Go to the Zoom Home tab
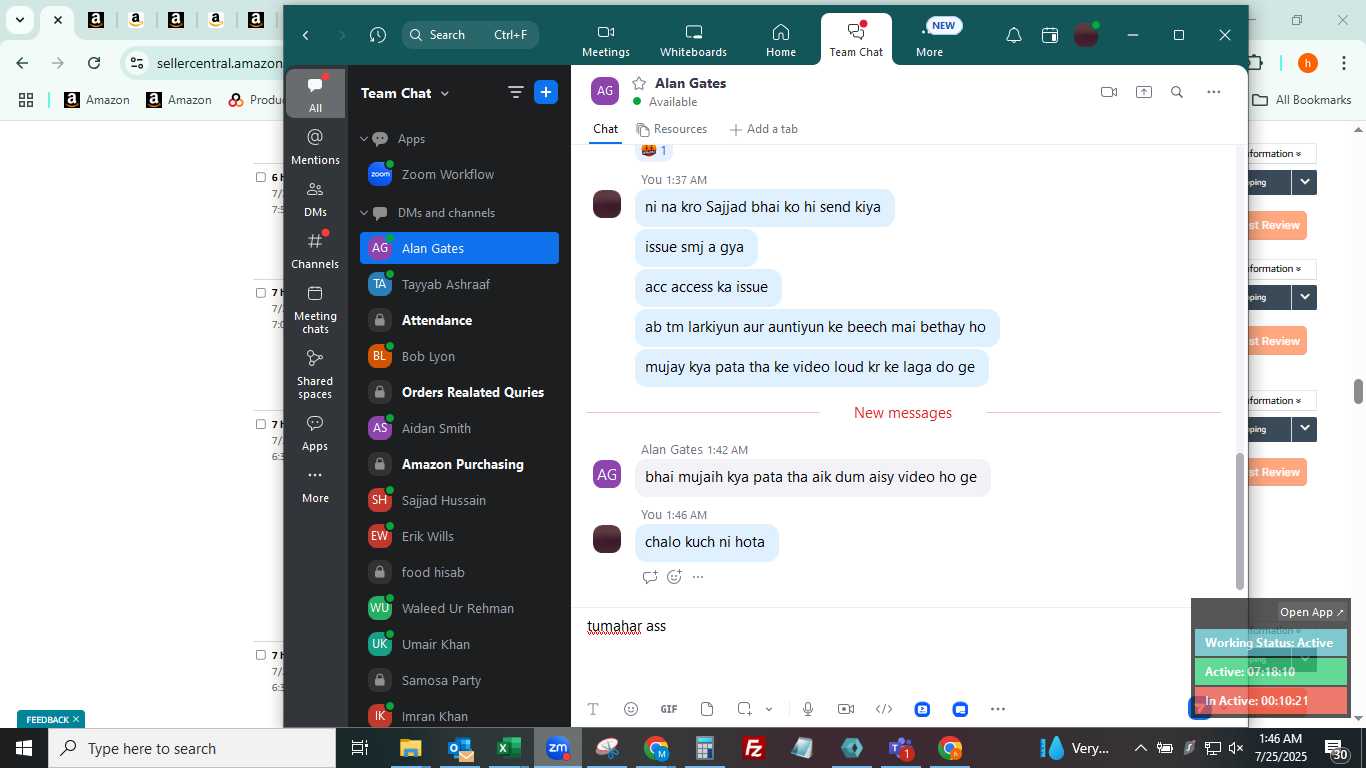1366x768 pixels. [x=781, y=40]
